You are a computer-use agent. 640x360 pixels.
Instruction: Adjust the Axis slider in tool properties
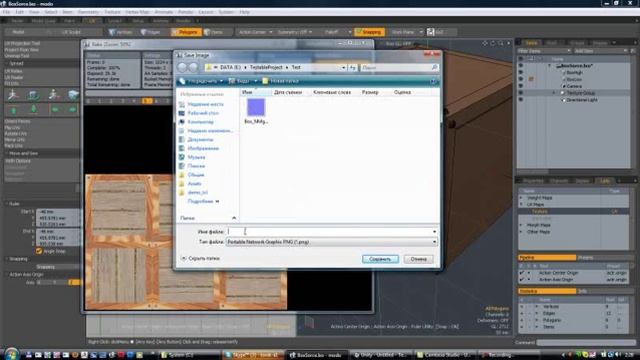58,282
